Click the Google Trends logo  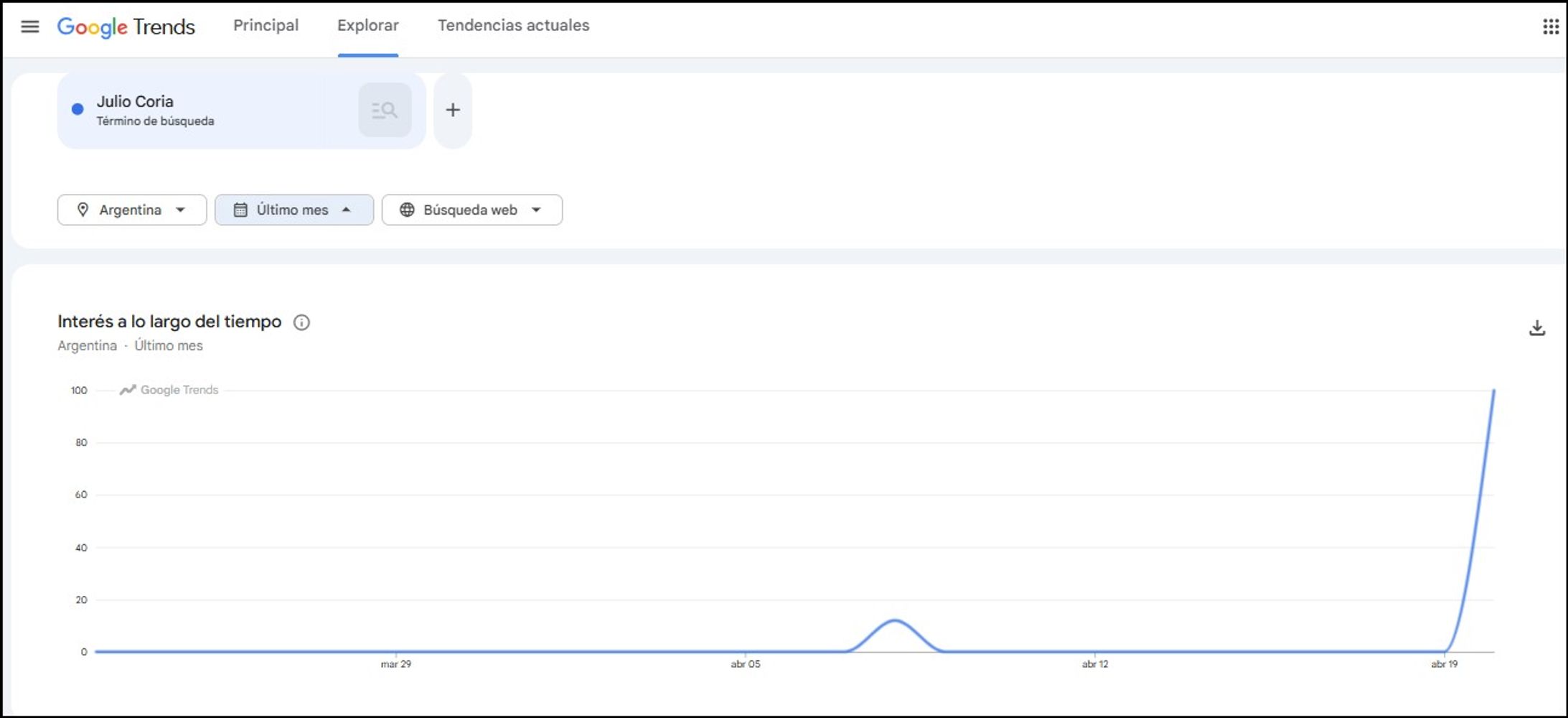coord(126,27)
